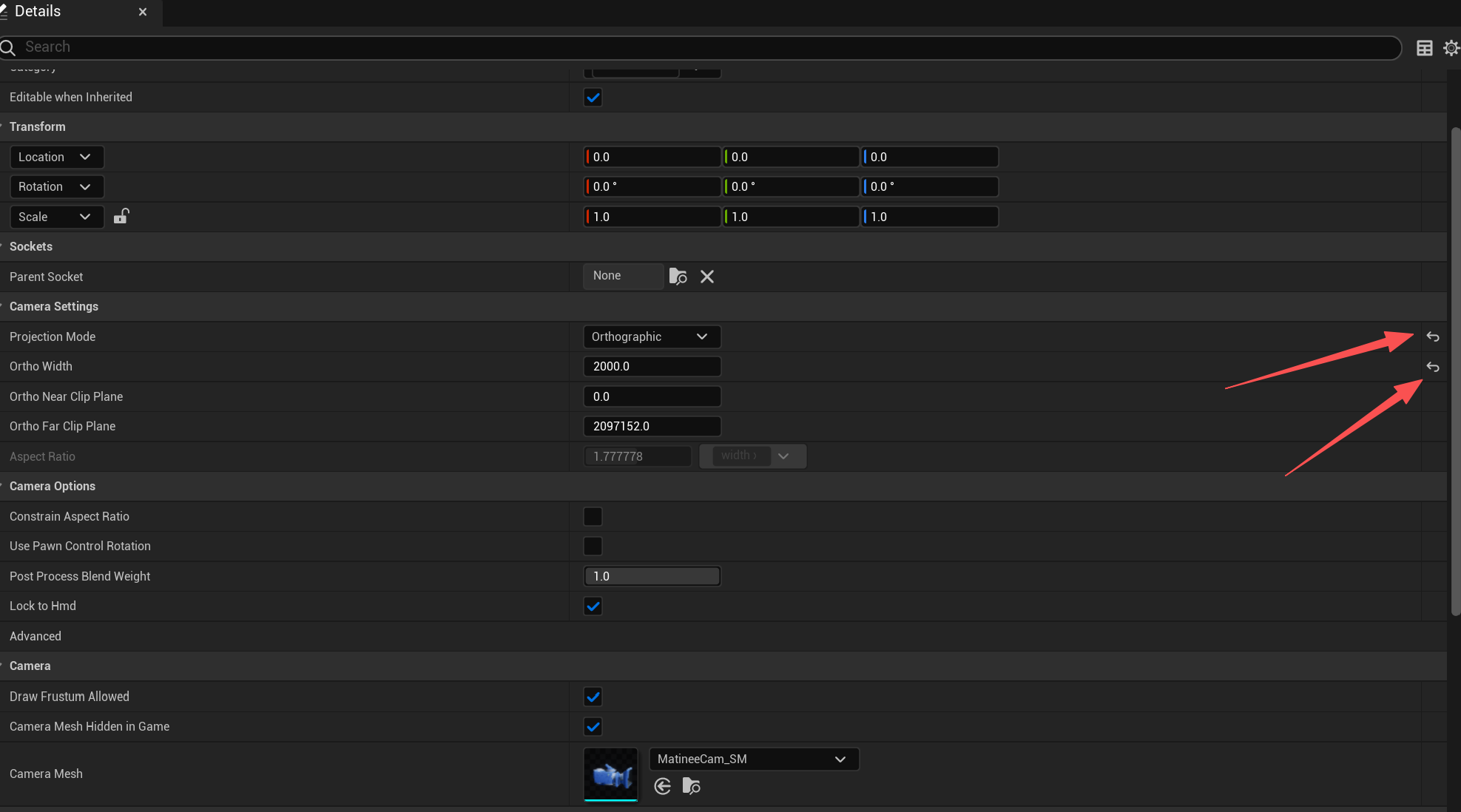Click the Rotation Y value field
The image size is (1461, 812).
(x=790, y=186)
